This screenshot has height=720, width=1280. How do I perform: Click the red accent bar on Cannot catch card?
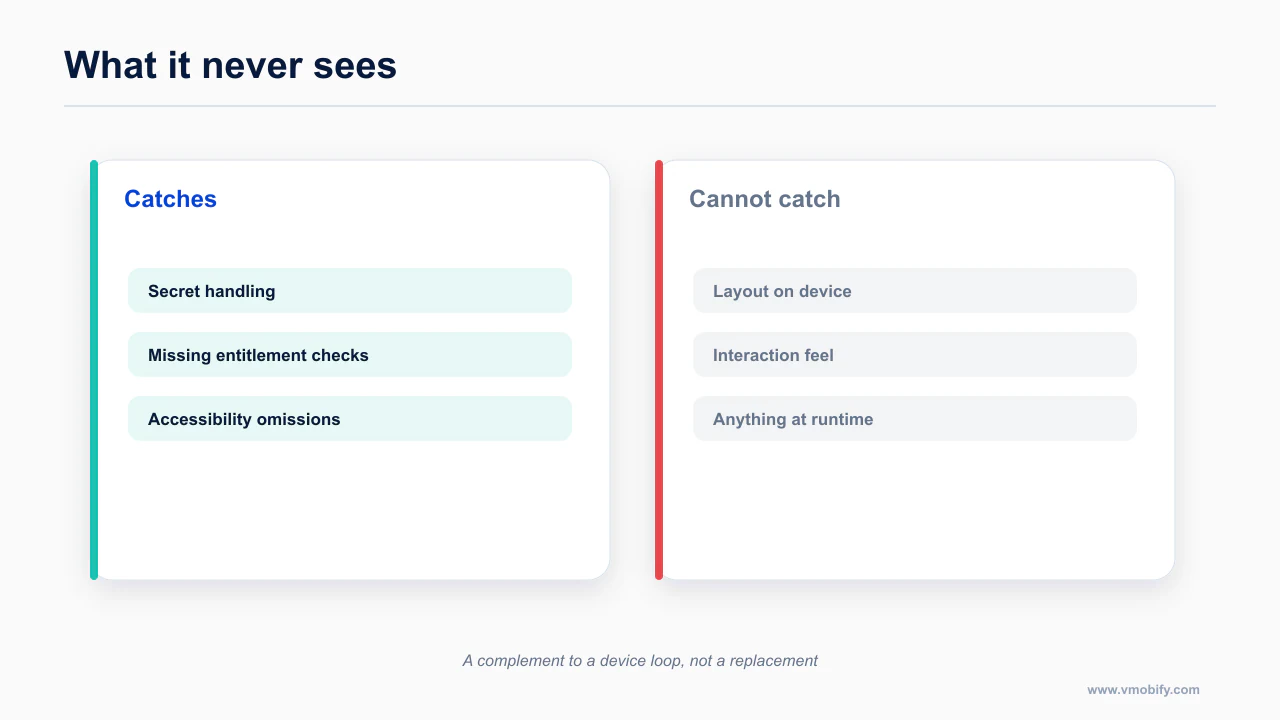point(659,370)
